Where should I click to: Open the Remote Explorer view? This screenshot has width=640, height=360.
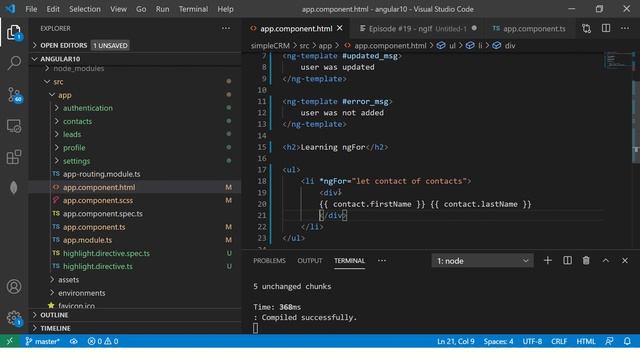click(14, 126)
